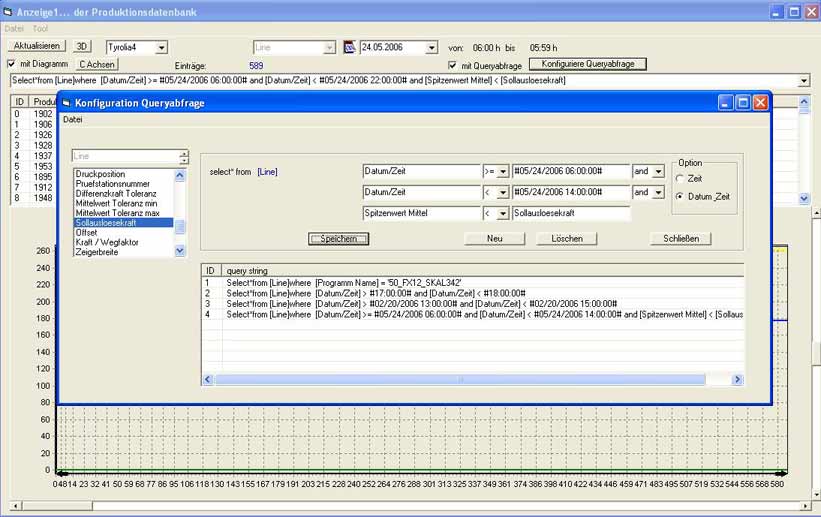Open the < operator dropdown in second row
Screen dimensions: 821x517
point(503,193)
